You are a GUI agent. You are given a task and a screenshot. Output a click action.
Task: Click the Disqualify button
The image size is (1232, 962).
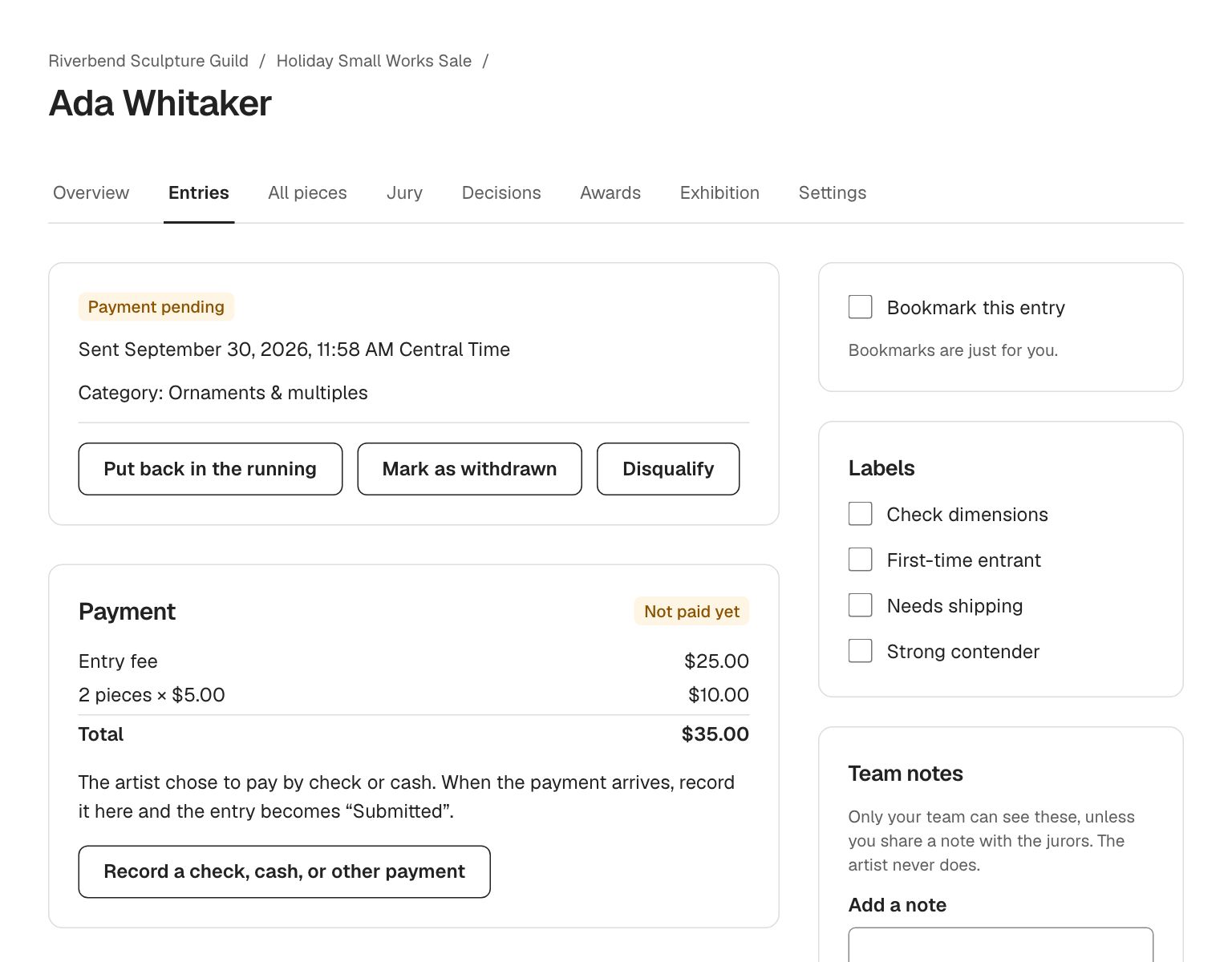(x=668, y=469)
